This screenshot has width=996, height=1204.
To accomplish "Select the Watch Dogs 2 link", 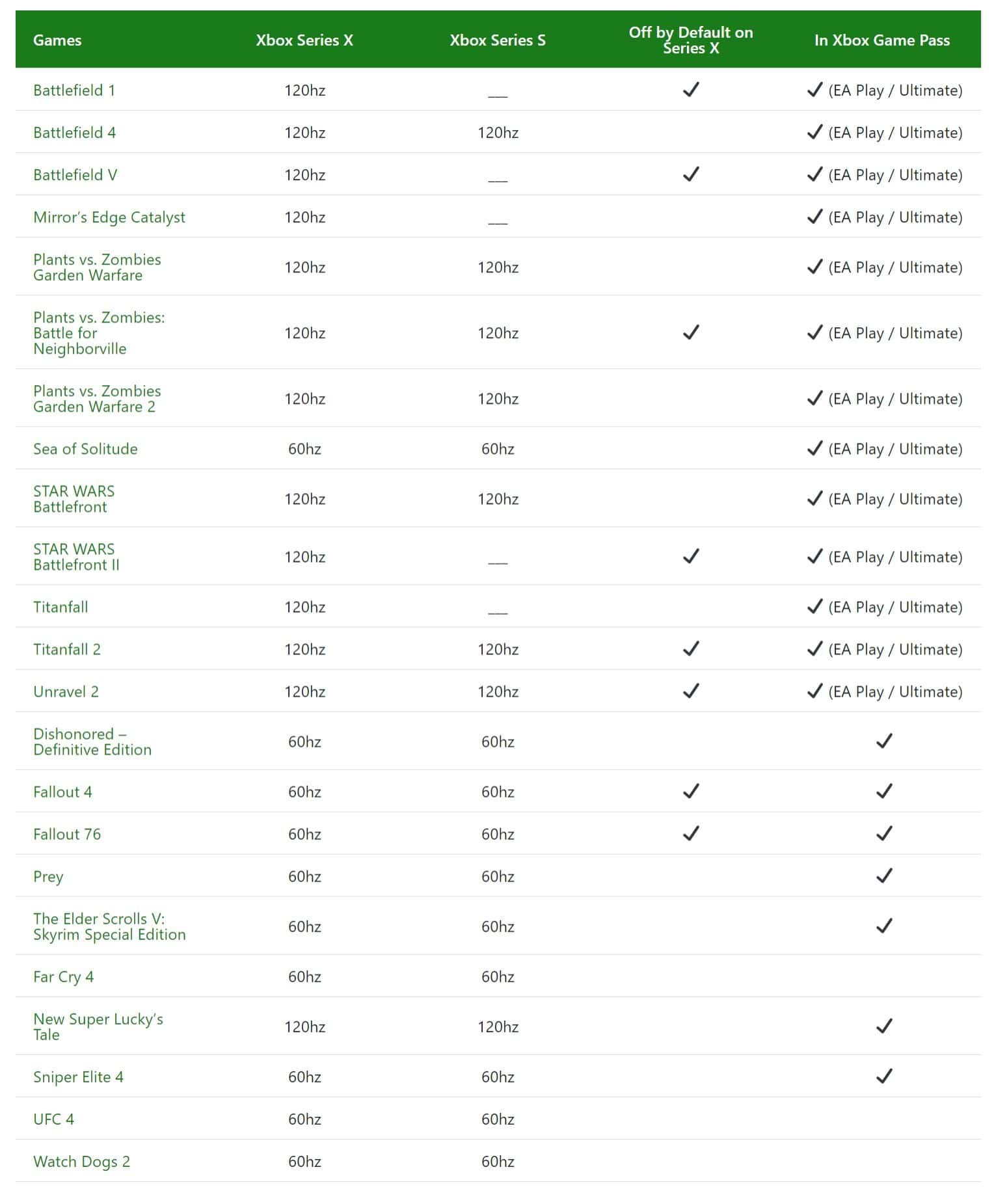I will (81, 1162).
